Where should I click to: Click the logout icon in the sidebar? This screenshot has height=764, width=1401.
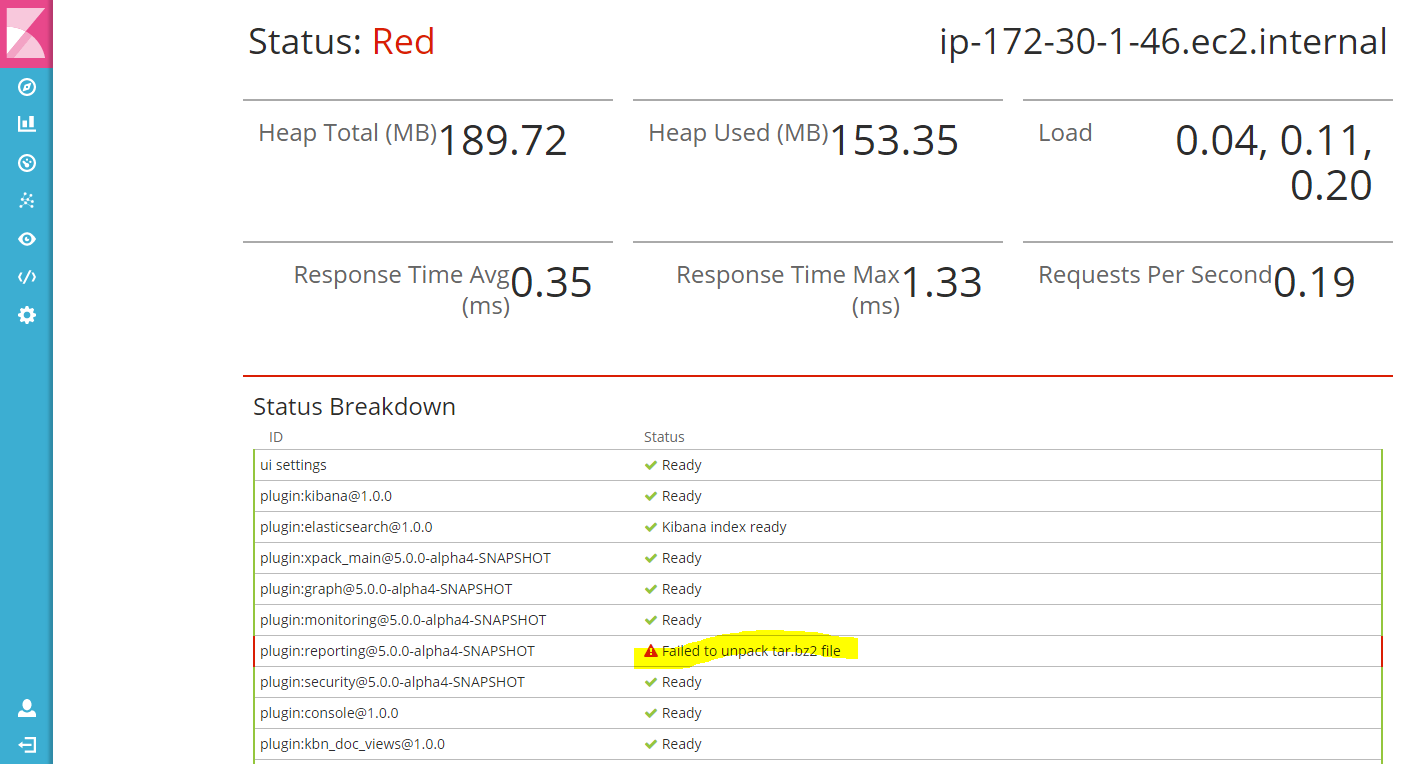coord(27,745)
